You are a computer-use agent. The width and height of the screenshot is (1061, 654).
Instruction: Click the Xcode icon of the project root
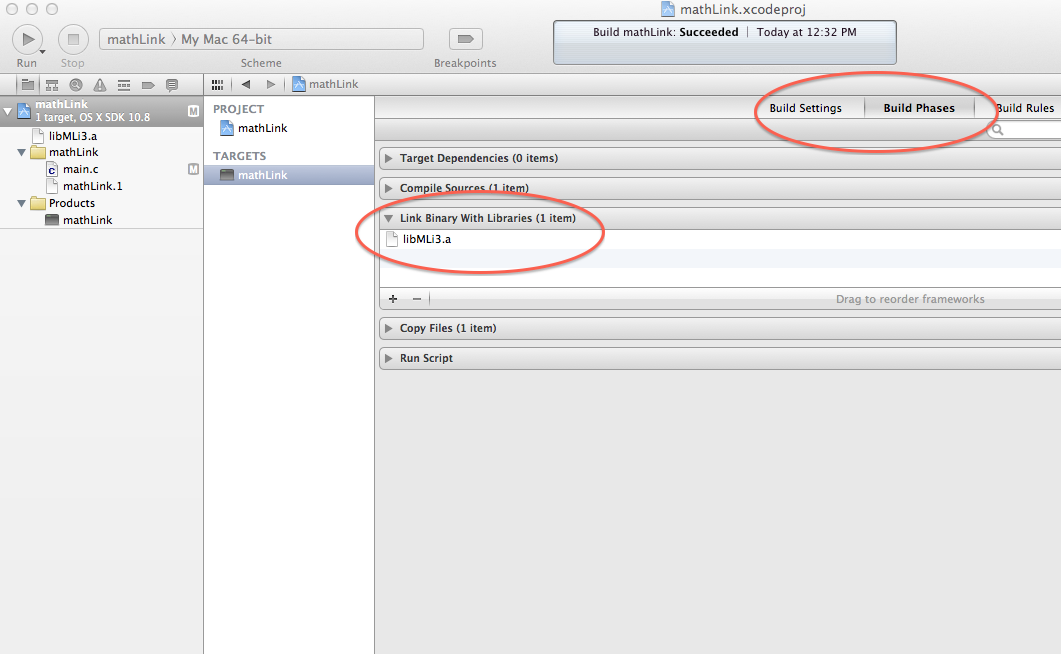click(24, 111)
